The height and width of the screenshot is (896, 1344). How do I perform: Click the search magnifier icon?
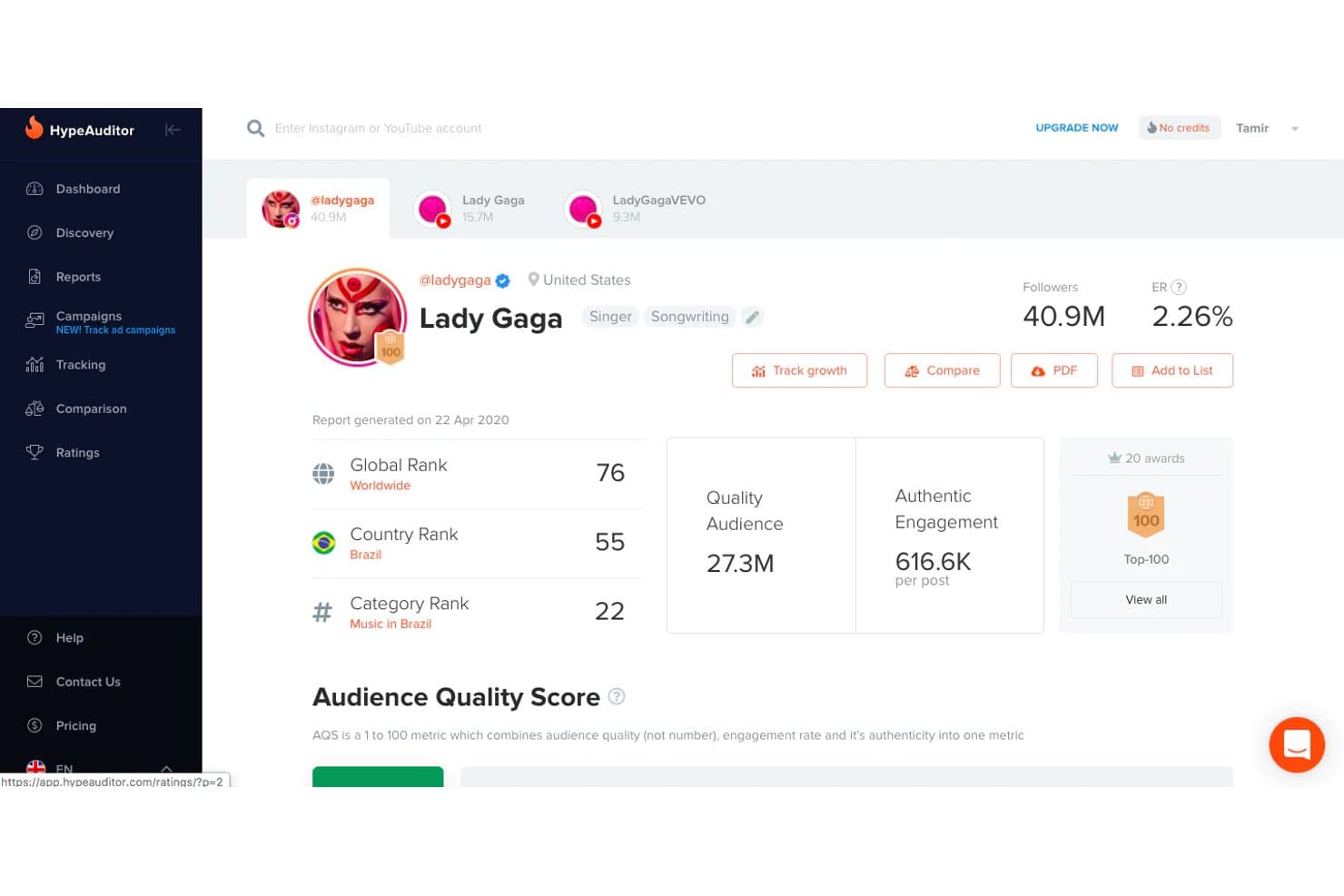coord(256,129)
